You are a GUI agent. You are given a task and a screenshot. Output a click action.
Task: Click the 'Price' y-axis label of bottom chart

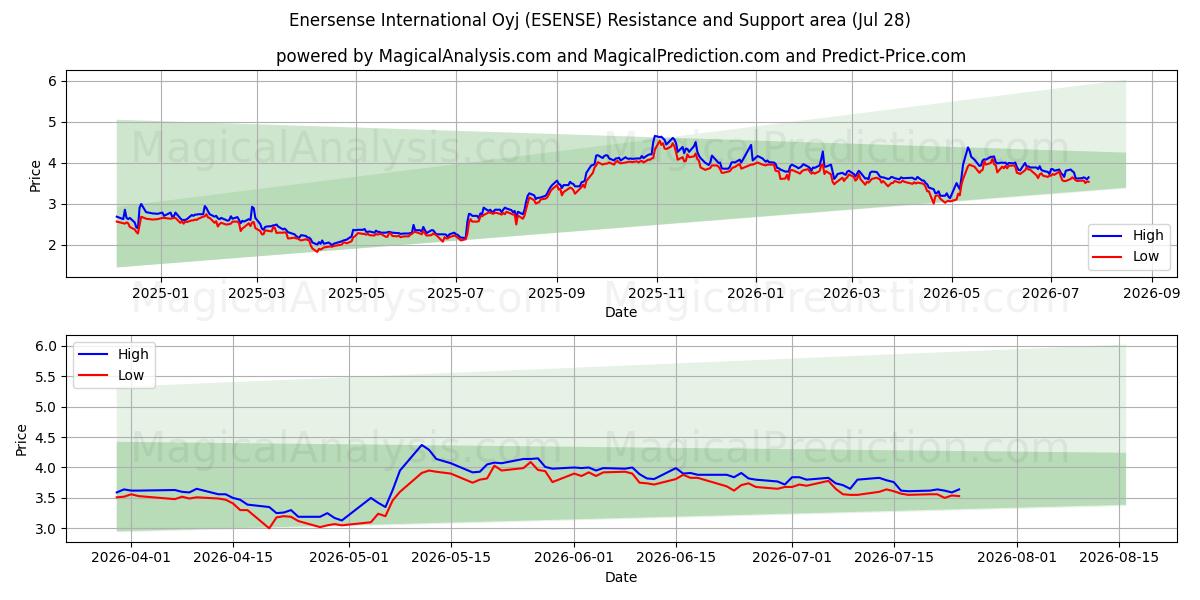coord(23,439)
